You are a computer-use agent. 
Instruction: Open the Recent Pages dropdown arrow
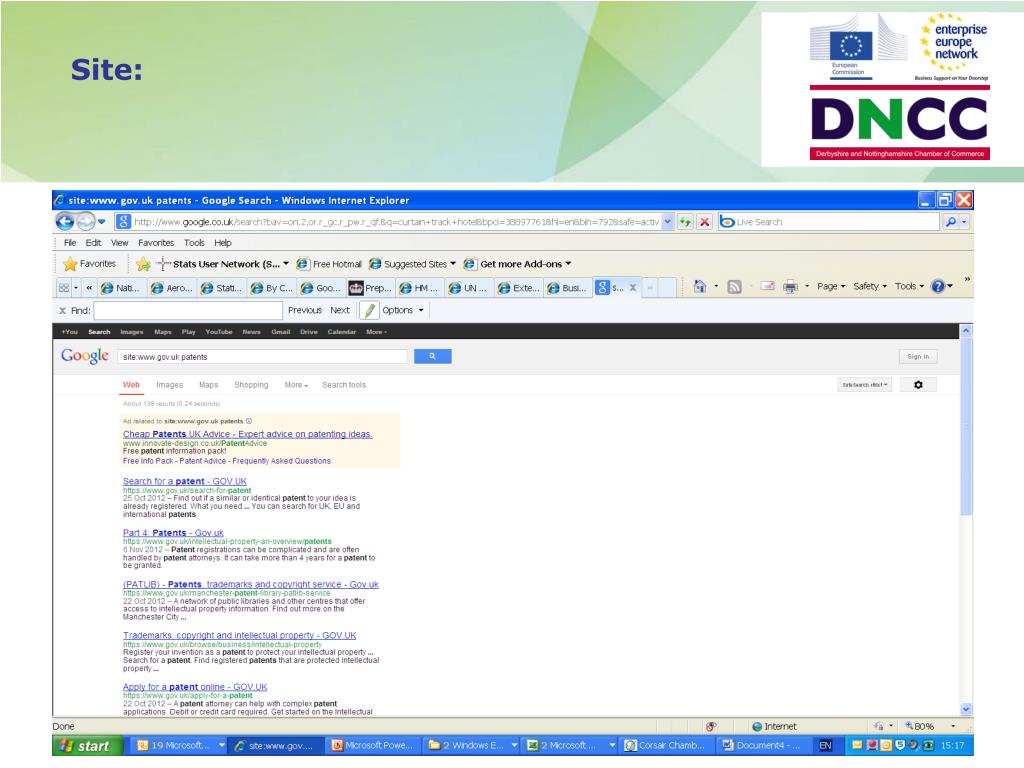102,222
